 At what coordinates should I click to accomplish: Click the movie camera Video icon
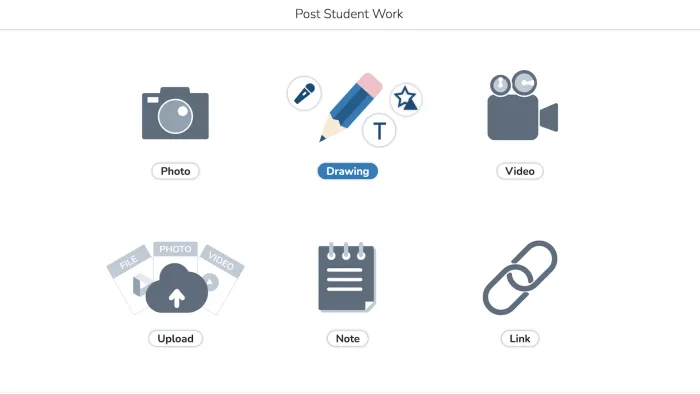coord(522,105)
